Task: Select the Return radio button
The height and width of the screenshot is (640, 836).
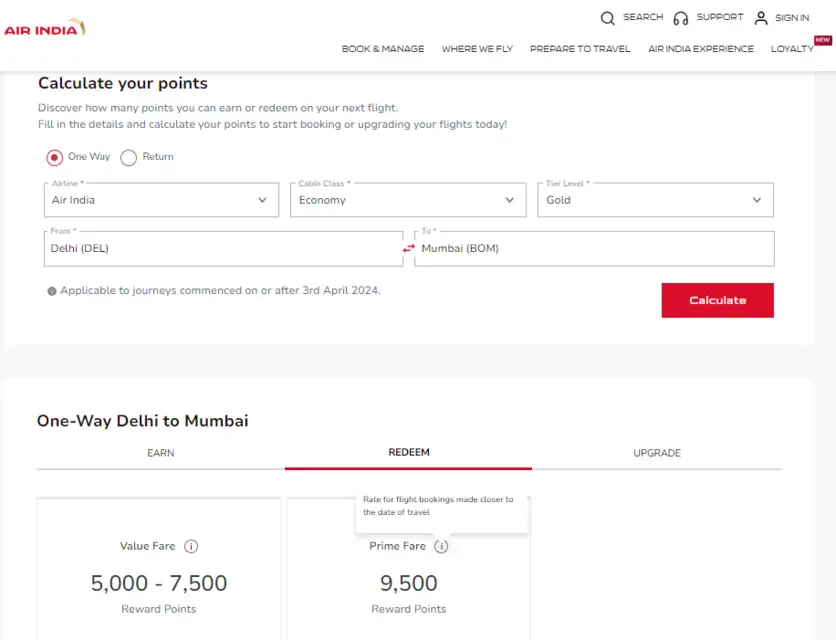Action: click(x=129, y=157)
